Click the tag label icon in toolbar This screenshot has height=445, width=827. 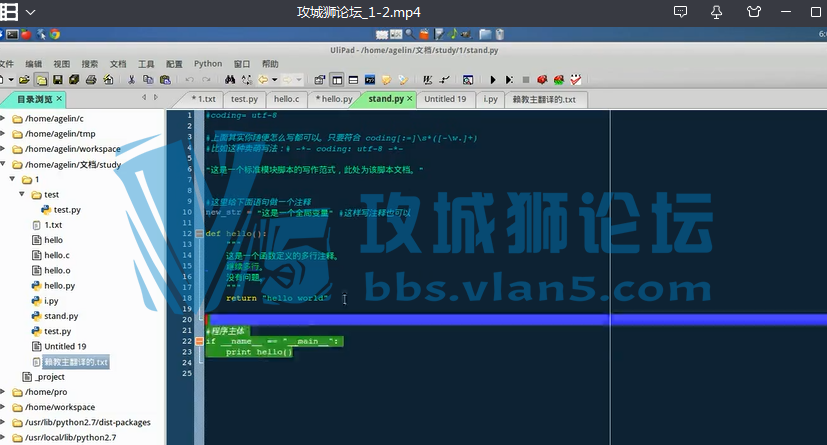[x=403, y=80]
